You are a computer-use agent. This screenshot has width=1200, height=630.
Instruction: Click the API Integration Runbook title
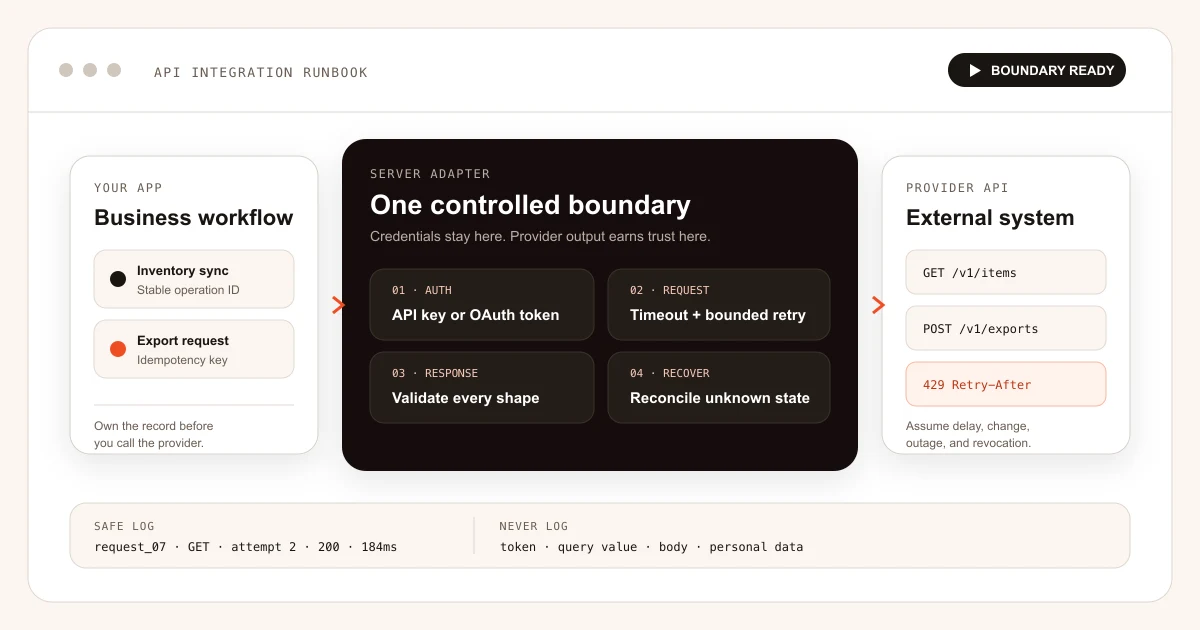261,72
